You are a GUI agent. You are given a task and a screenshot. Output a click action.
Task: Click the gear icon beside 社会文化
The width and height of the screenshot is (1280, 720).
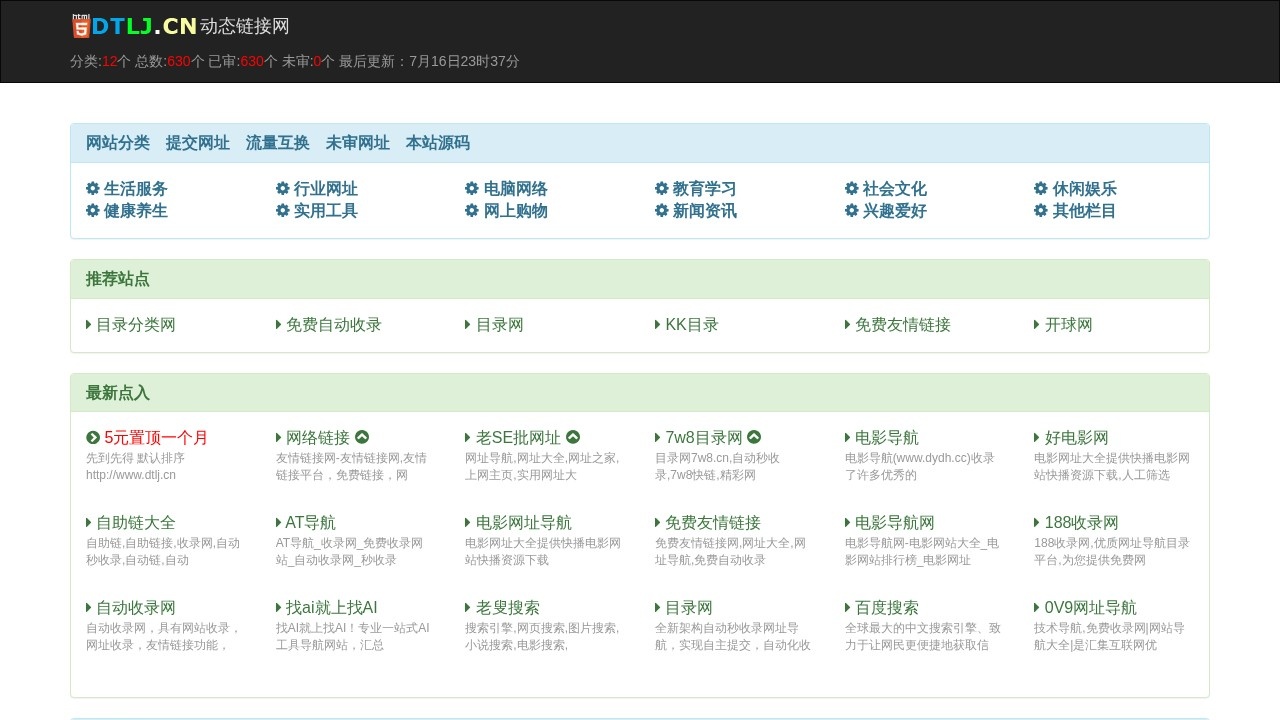coord(852,188)
